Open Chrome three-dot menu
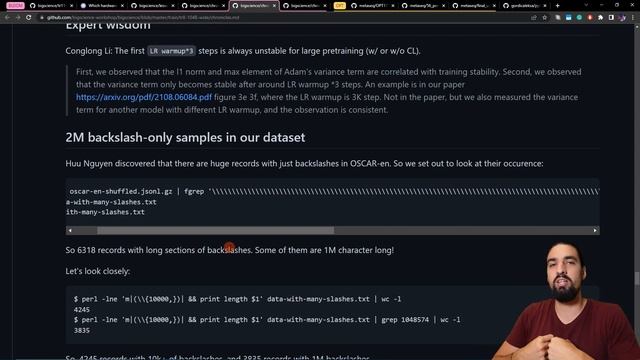Viewport: 640px width, 360px height. click(x=633, y=18)
